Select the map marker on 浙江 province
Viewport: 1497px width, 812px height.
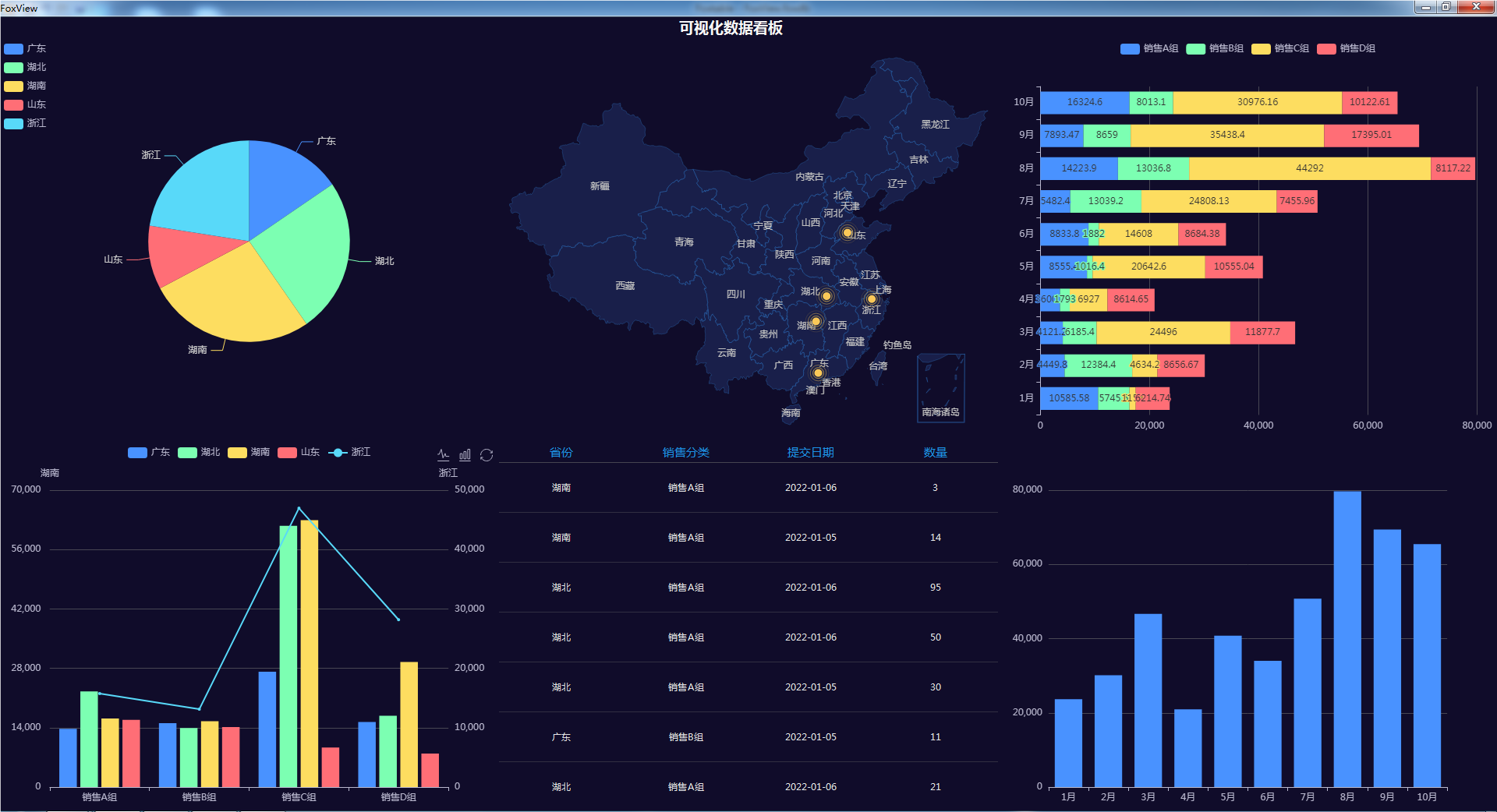(872, 299)
